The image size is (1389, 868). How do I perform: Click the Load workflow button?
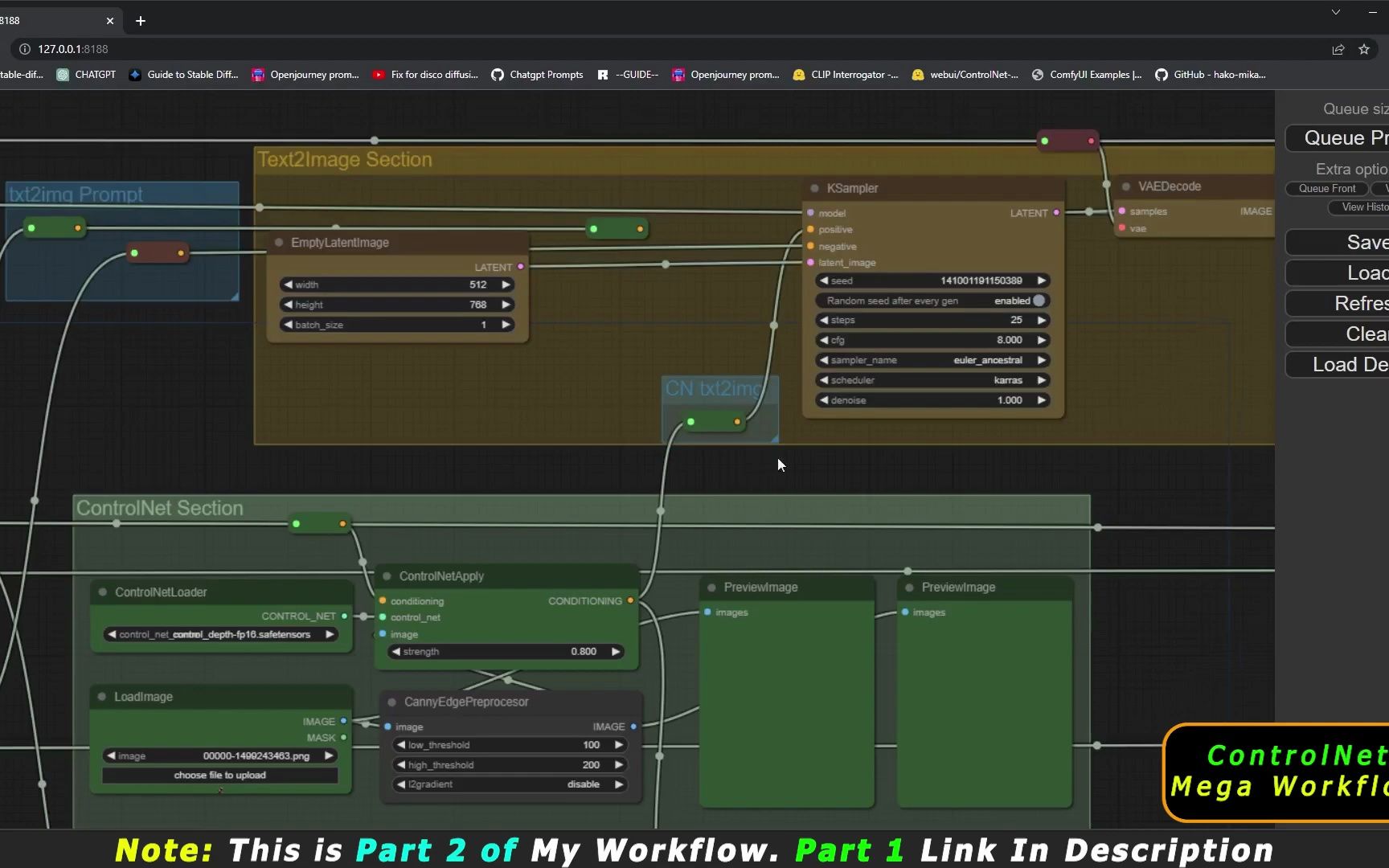[1338, 273]
